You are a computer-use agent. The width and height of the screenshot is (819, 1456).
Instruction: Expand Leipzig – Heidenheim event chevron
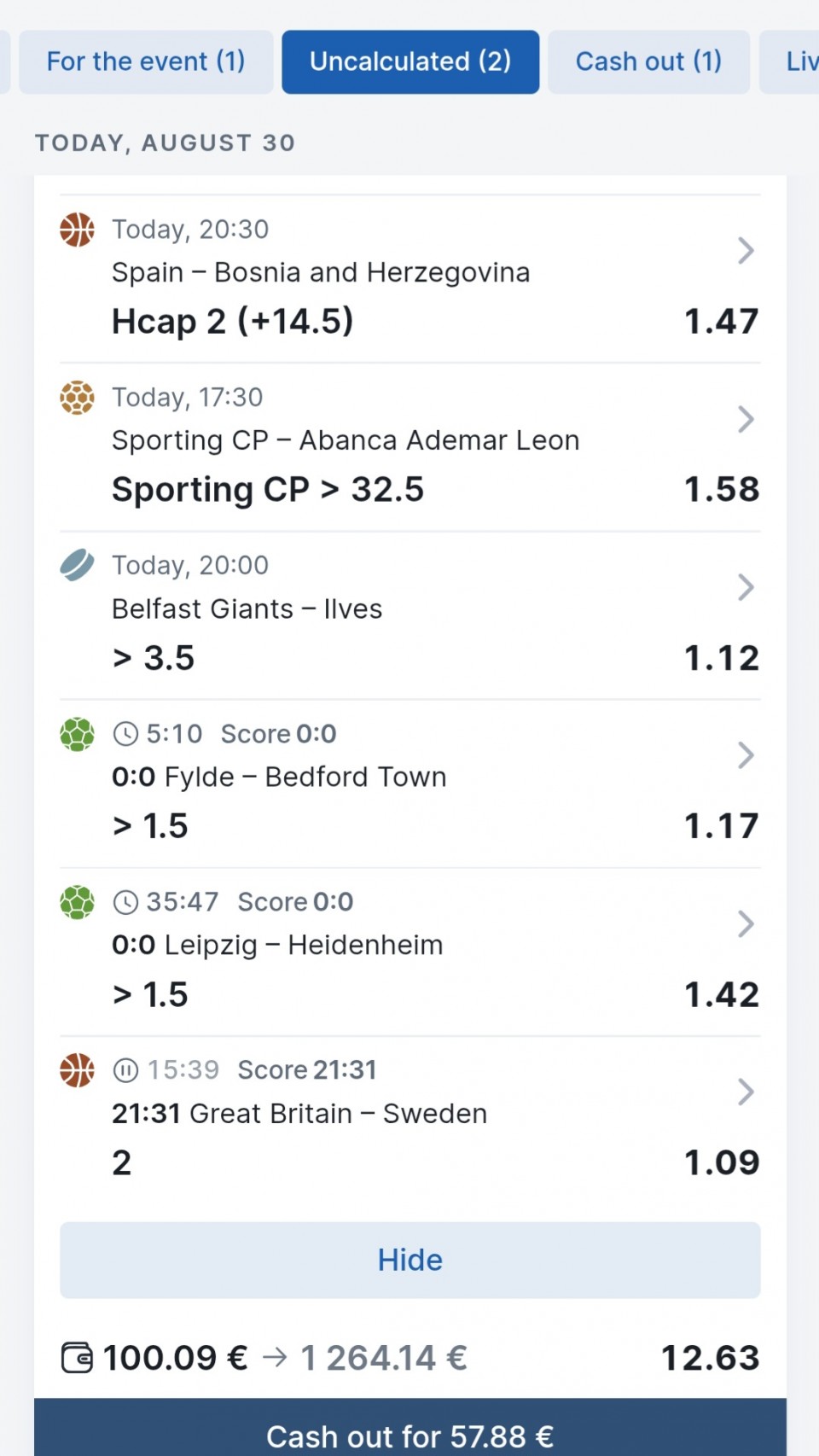pos(746,923)
